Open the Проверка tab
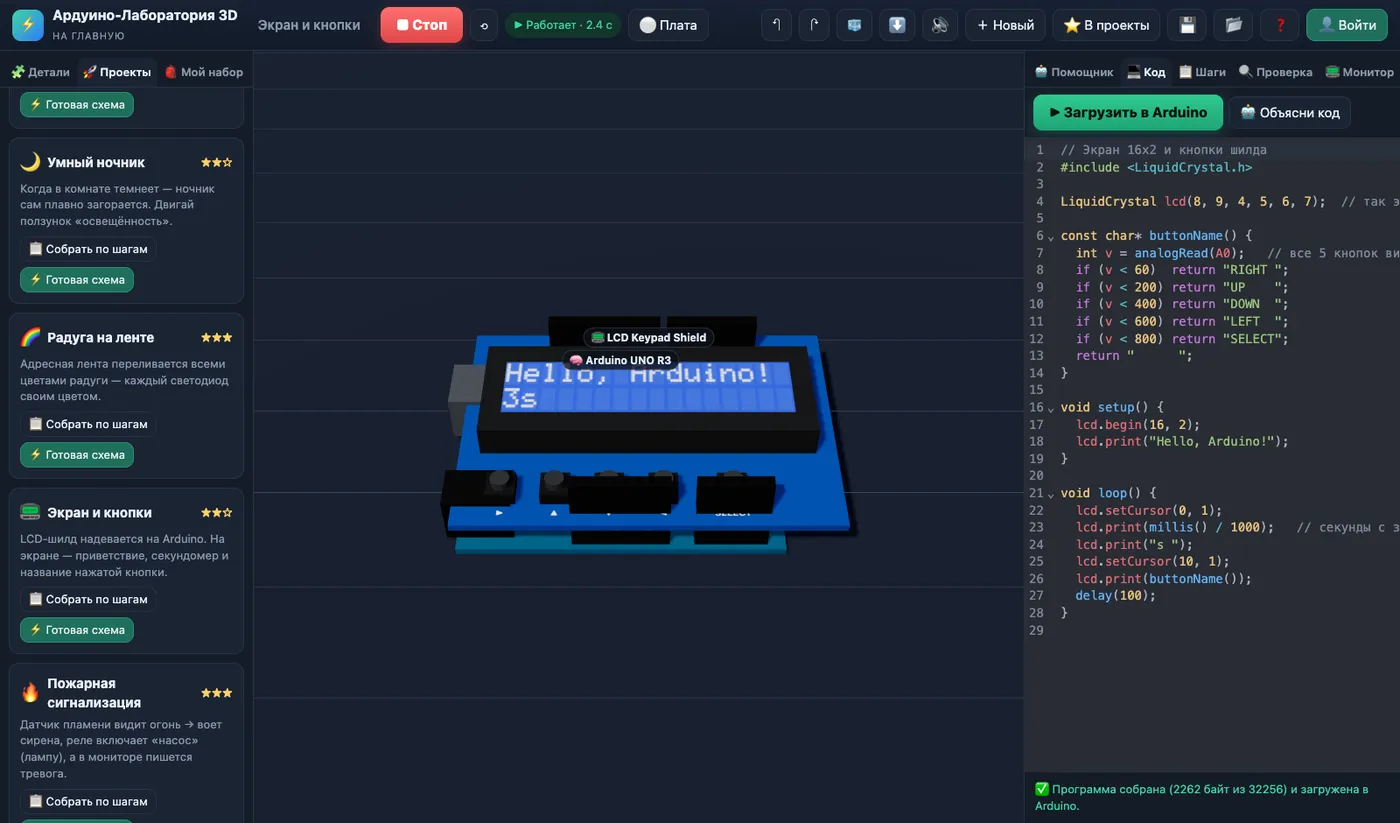Viewport: 1400px width, 823px height. tap(1275, 72)
